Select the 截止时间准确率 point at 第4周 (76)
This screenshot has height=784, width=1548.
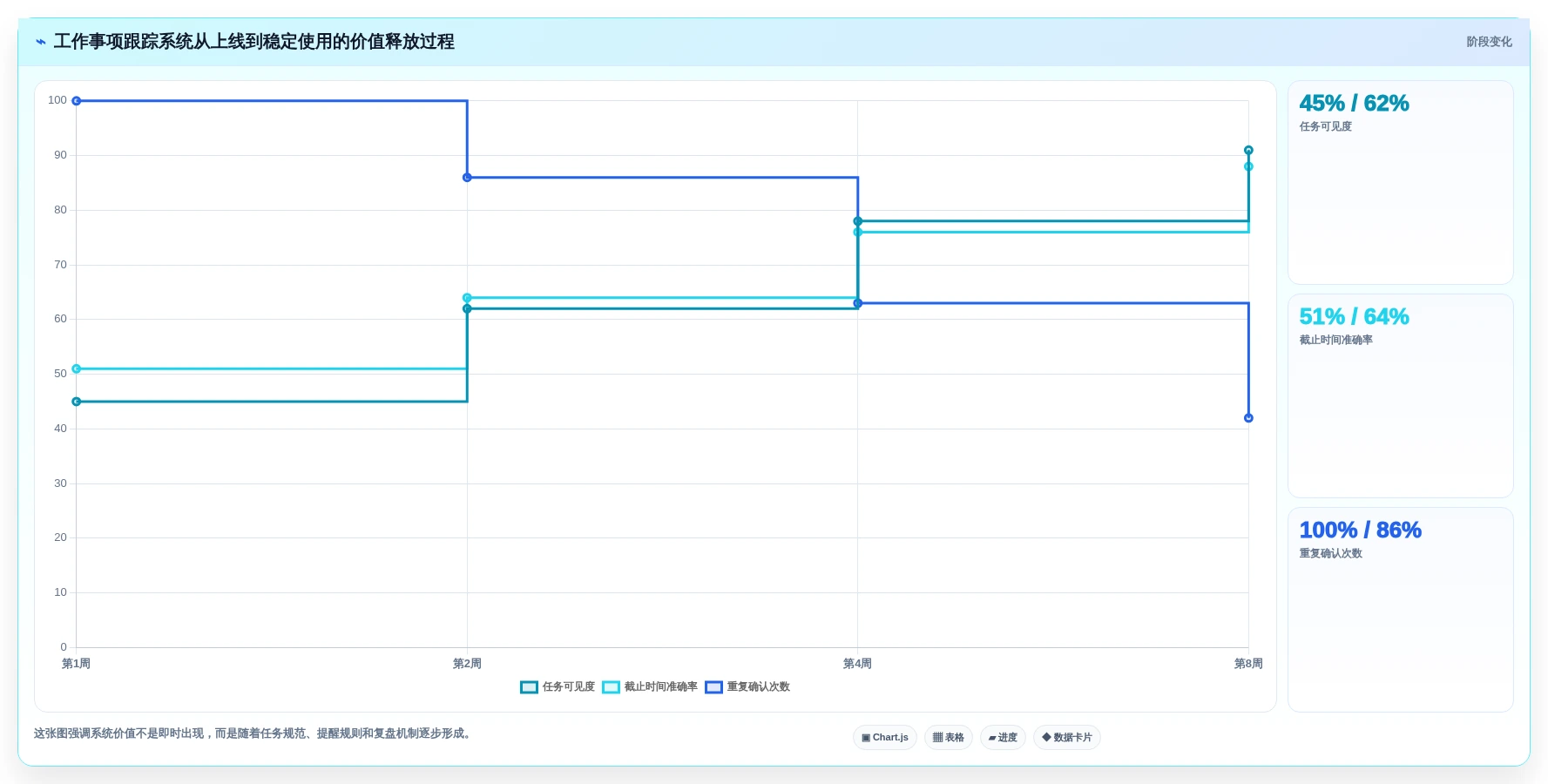pos(858,233)
